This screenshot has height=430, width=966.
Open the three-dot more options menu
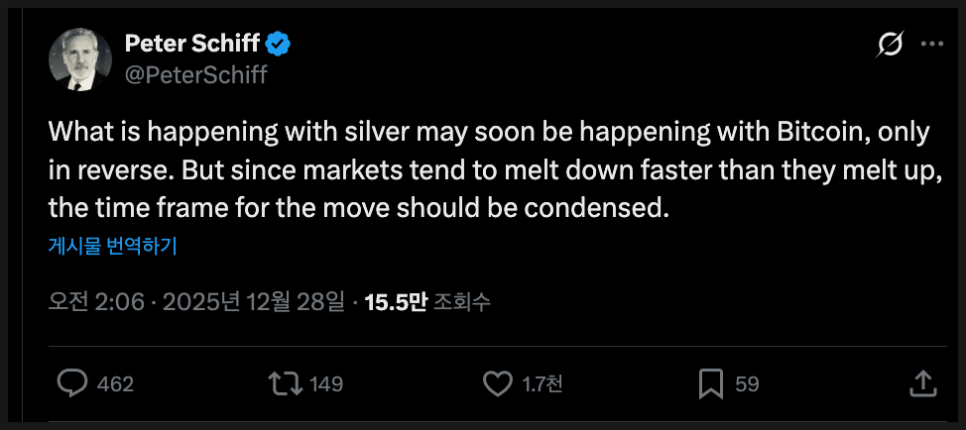[x=931, y=45]
